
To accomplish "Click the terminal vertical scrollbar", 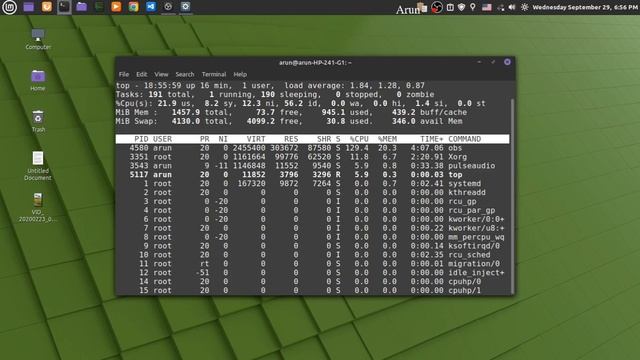I will pos(512,196).
